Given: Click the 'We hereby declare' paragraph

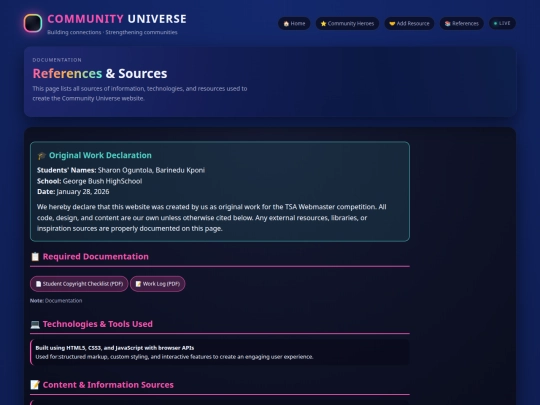Looking at the screenshot, I should 211,218.
